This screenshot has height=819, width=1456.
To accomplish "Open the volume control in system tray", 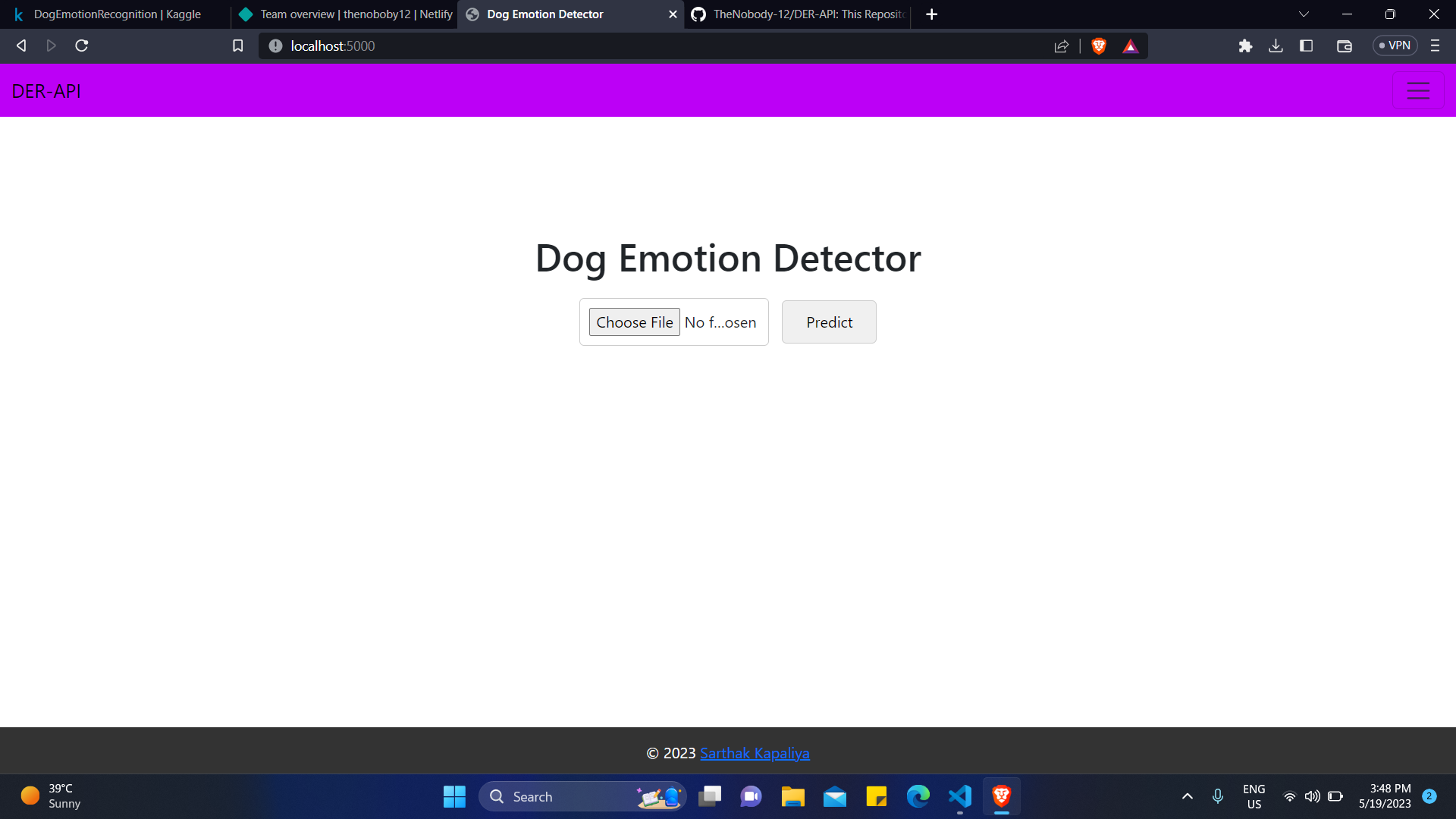I will 1313,796.
